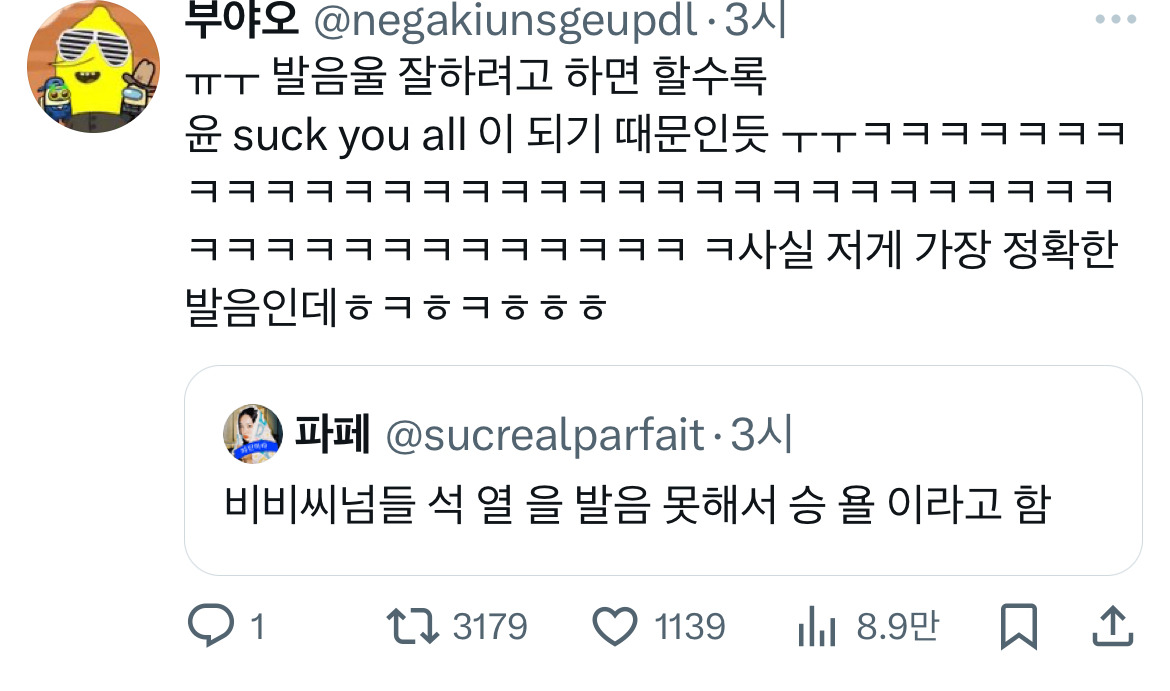Like the tweet with the heart icon
The image size is (1170, 691).
(615, 626)
